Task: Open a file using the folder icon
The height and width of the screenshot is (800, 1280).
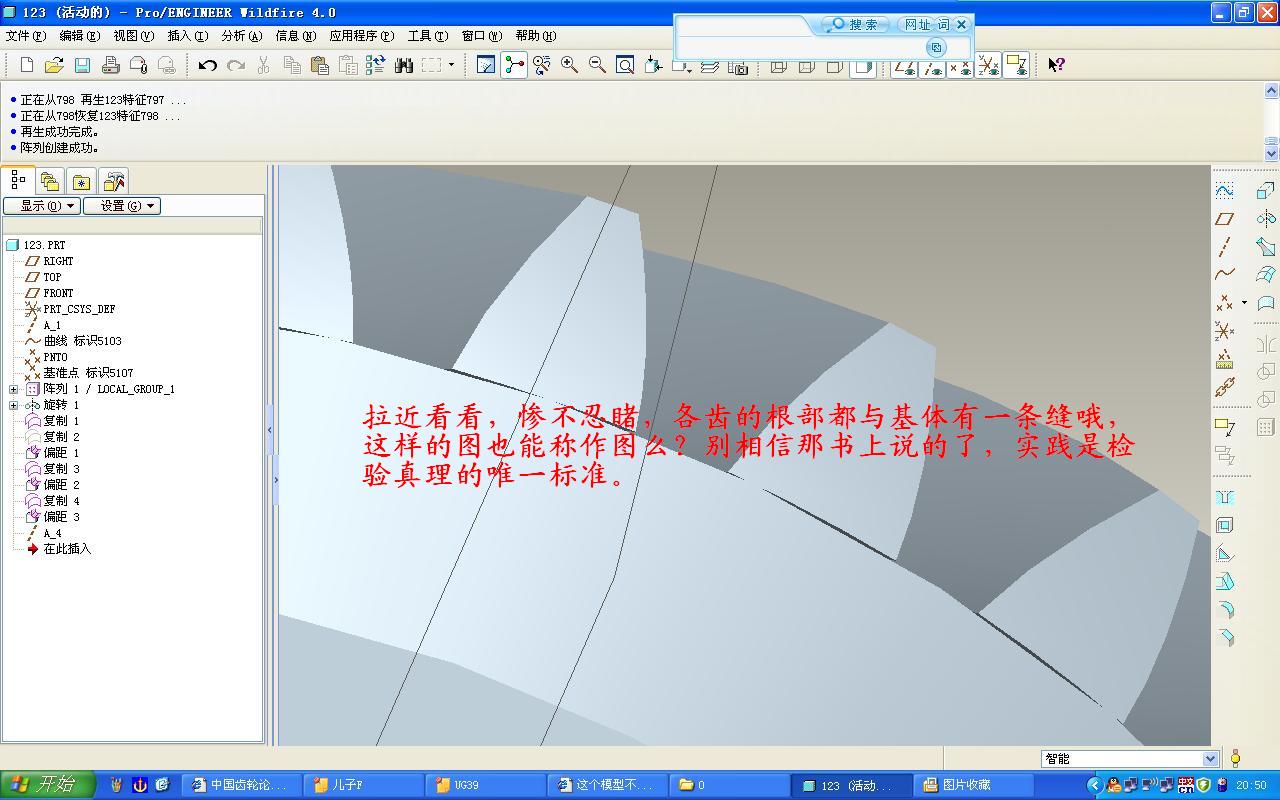Action: pyautogui.click(x=54, y=65)
